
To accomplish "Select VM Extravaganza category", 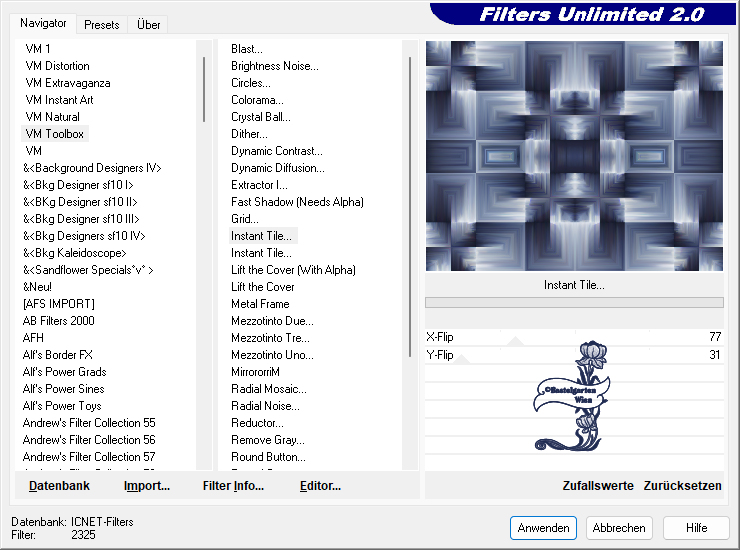I will tap(67, 83).
